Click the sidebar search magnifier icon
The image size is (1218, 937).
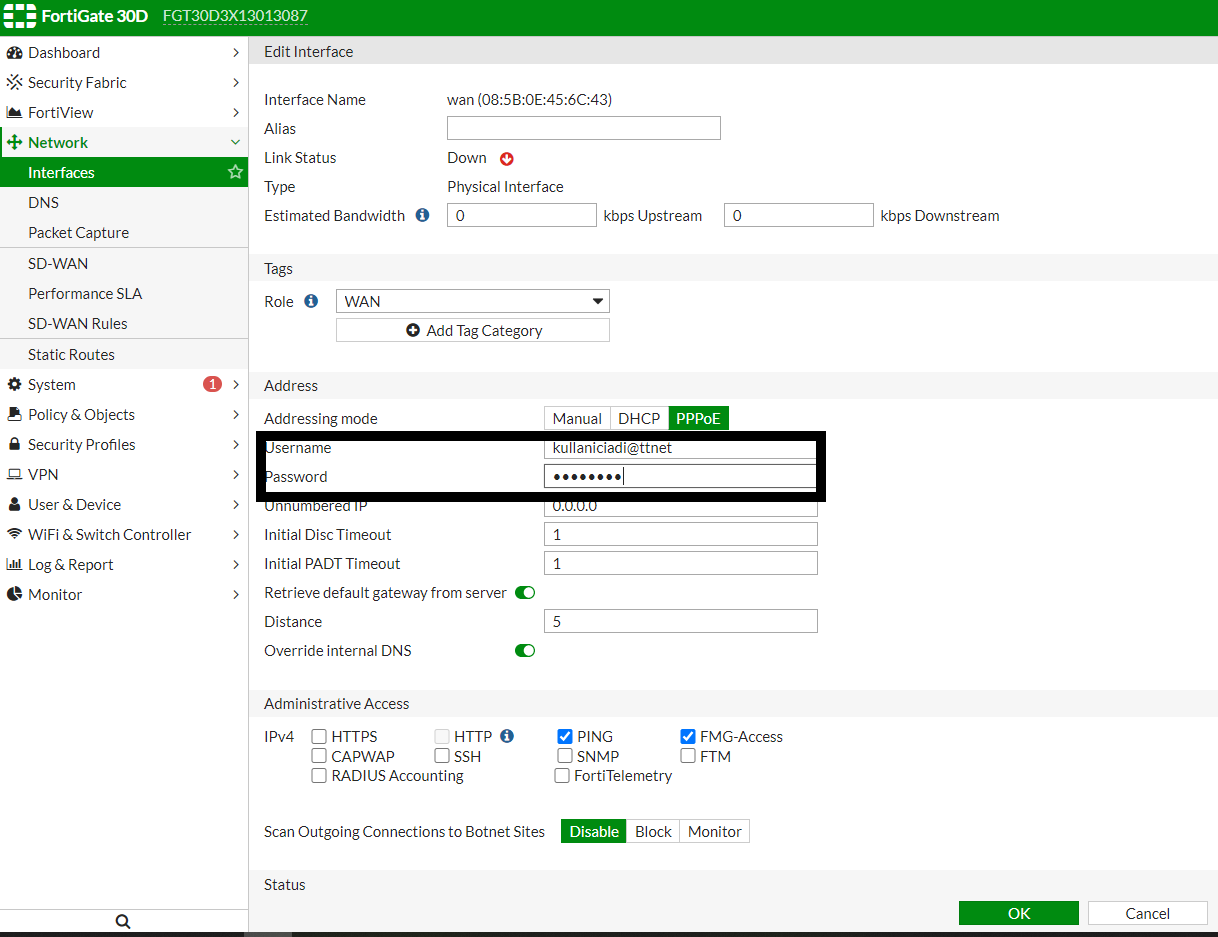(x=123, y=922)
